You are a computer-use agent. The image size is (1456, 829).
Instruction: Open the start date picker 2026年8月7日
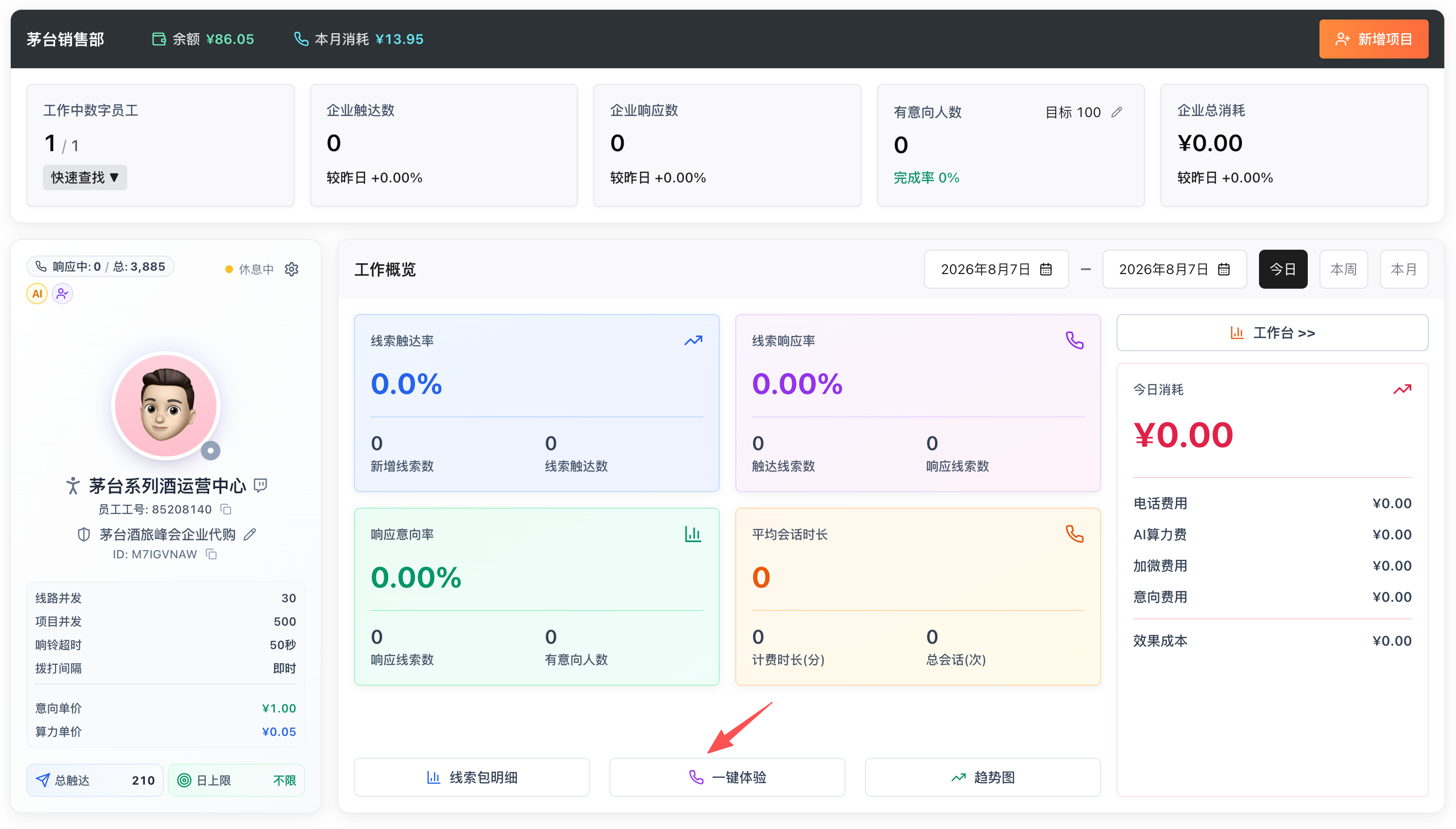coord(996,269)
